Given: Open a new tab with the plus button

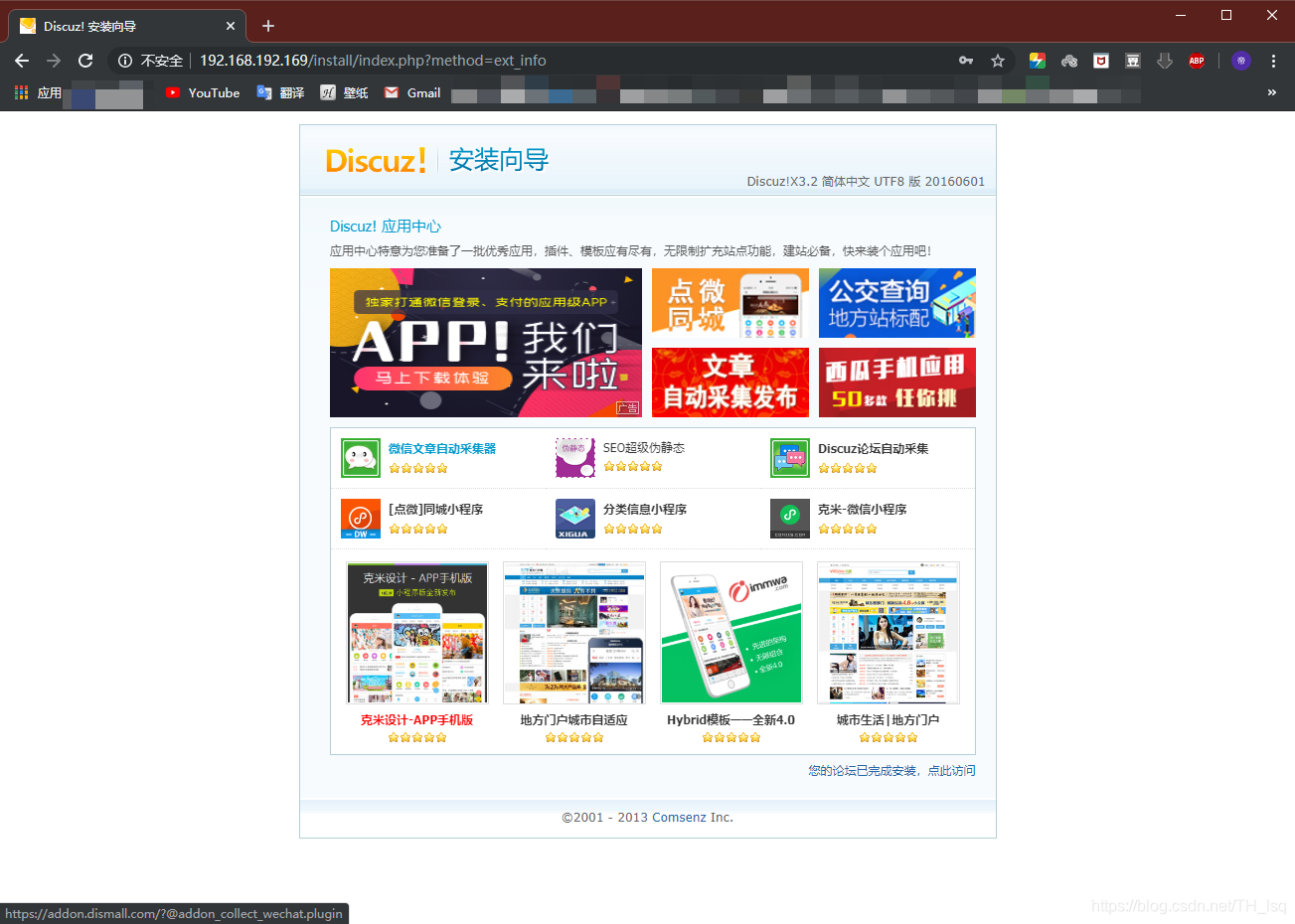Looking at the screenshot, I should pos(268,26).
